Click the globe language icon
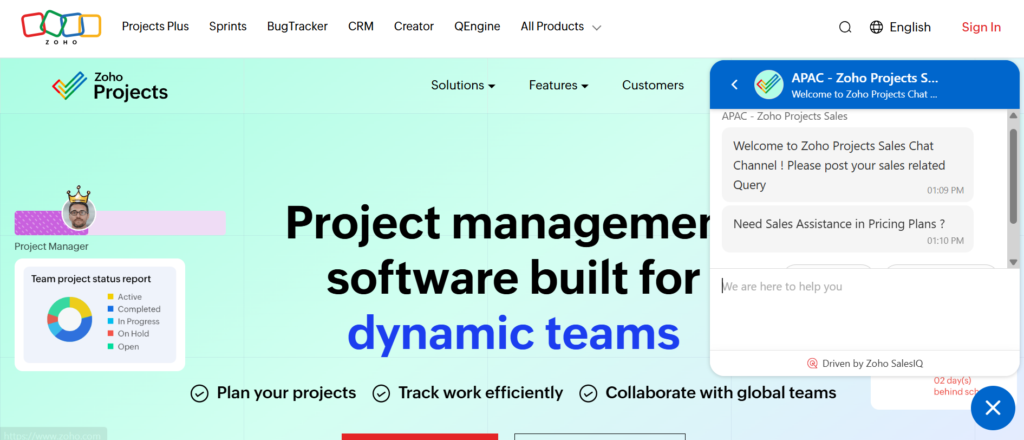 pyautogui.click(x=877, y=28)
